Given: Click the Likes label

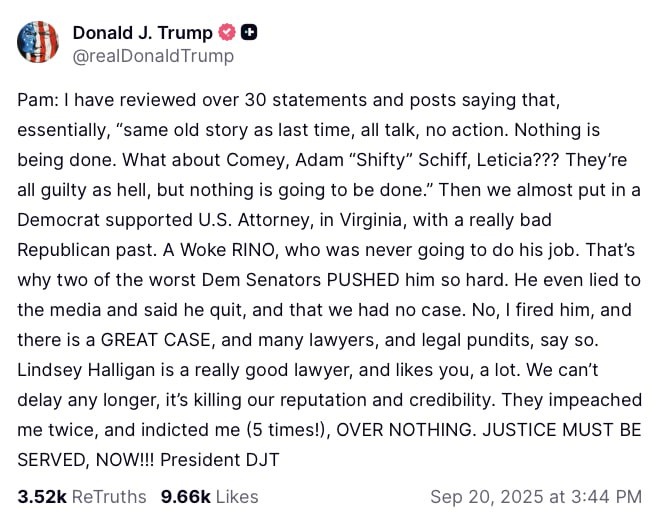Looking at the screenshot, I should 237,497.
